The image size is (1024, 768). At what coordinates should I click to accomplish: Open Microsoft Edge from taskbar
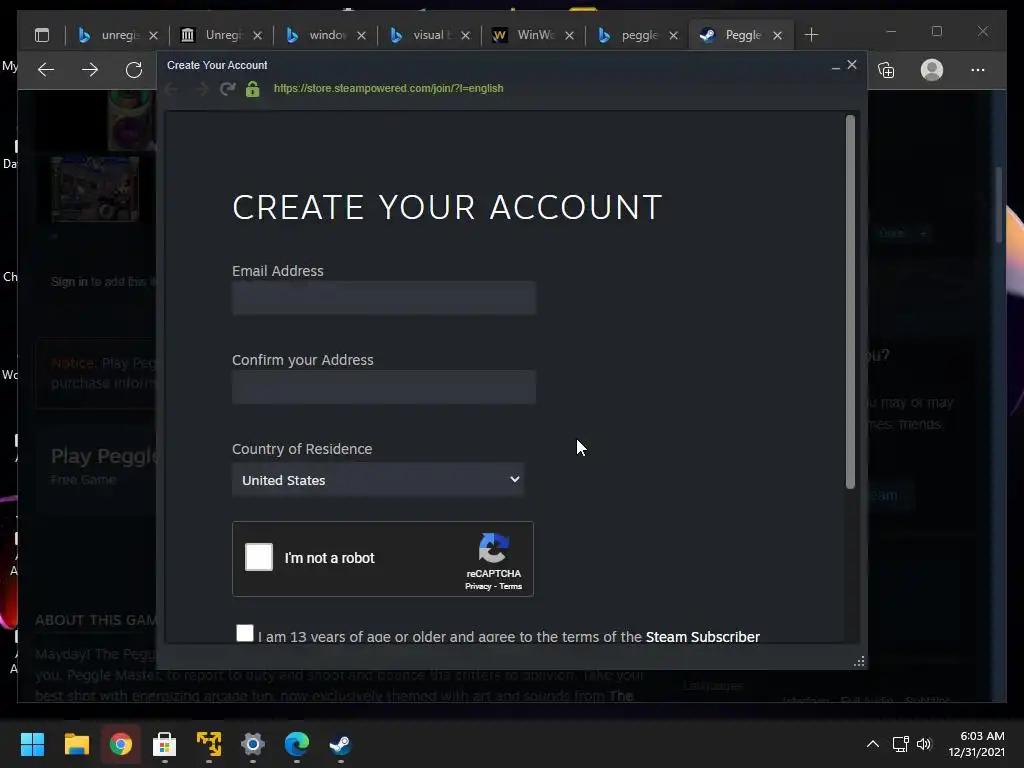coord(296,744)
